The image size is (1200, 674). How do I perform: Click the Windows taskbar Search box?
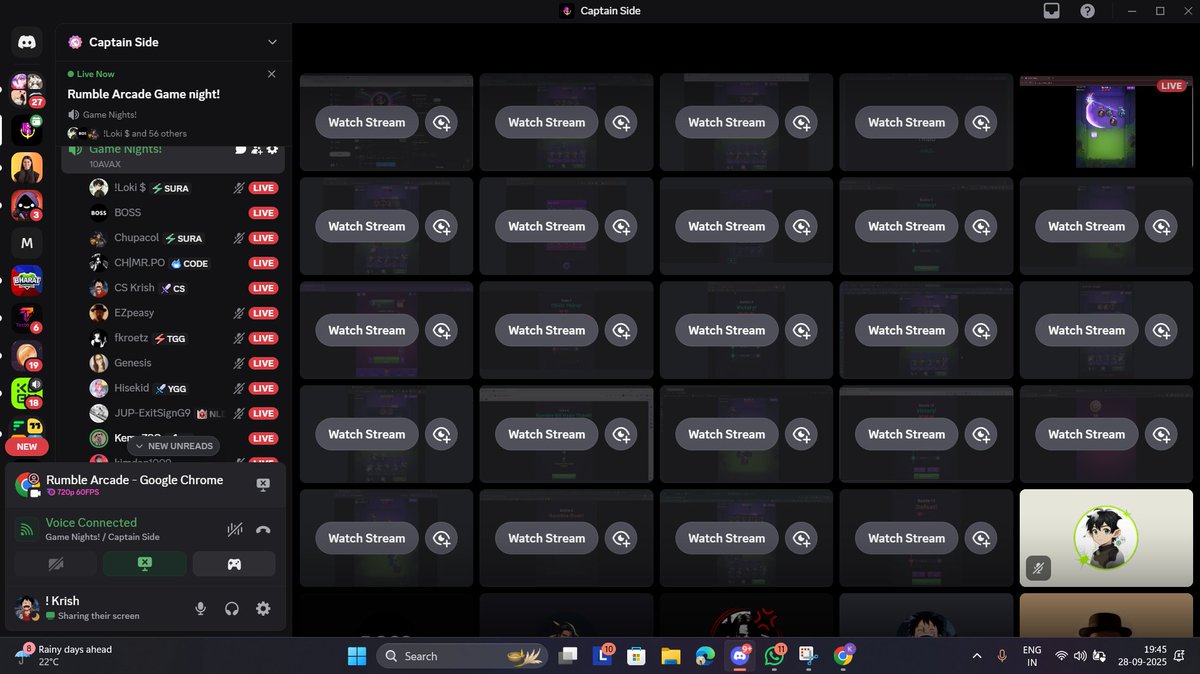tap(462, 656)
